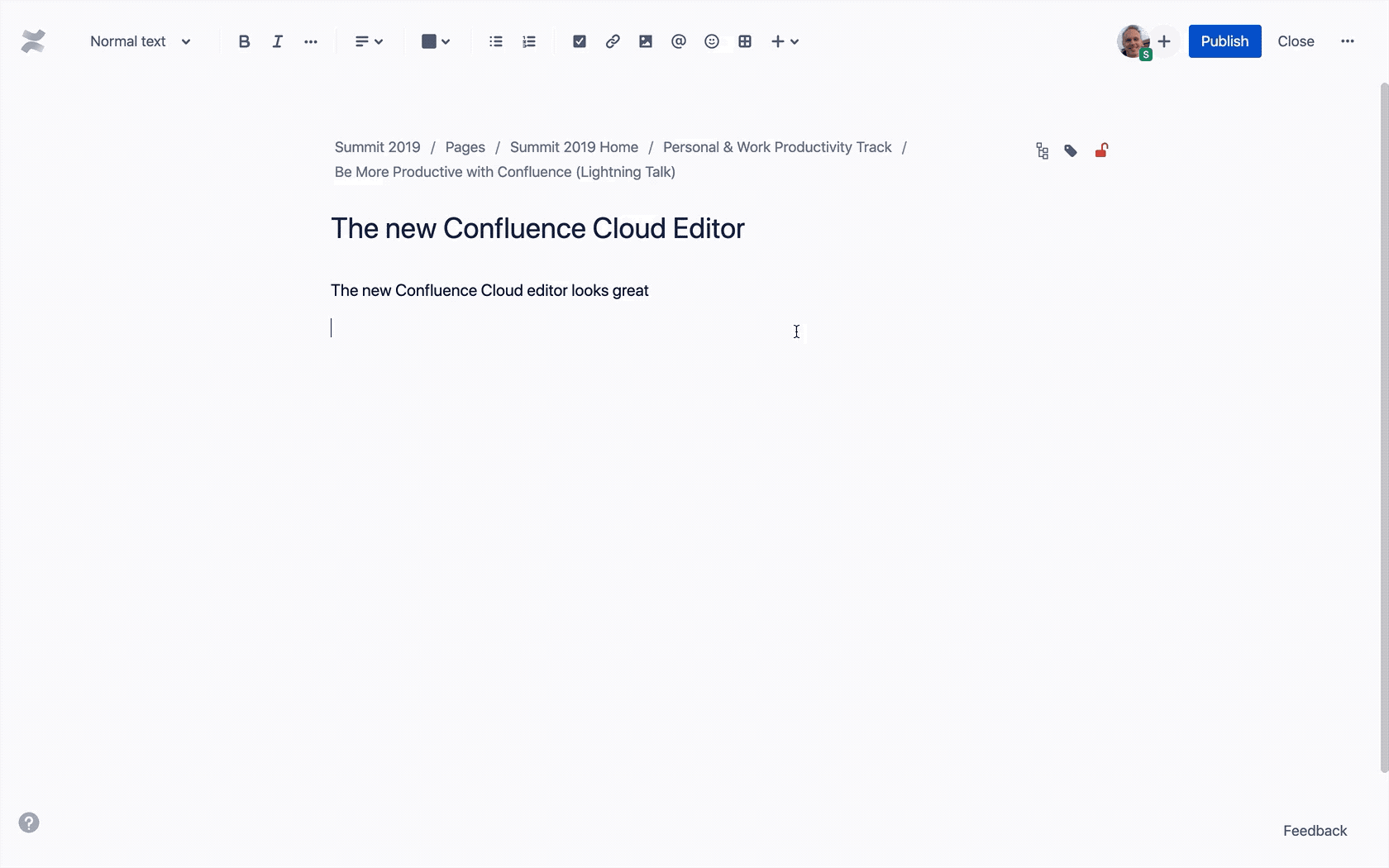
Task: Open more formatting options ellipsis
Action: pyautogui.click(x=311, y=41)
